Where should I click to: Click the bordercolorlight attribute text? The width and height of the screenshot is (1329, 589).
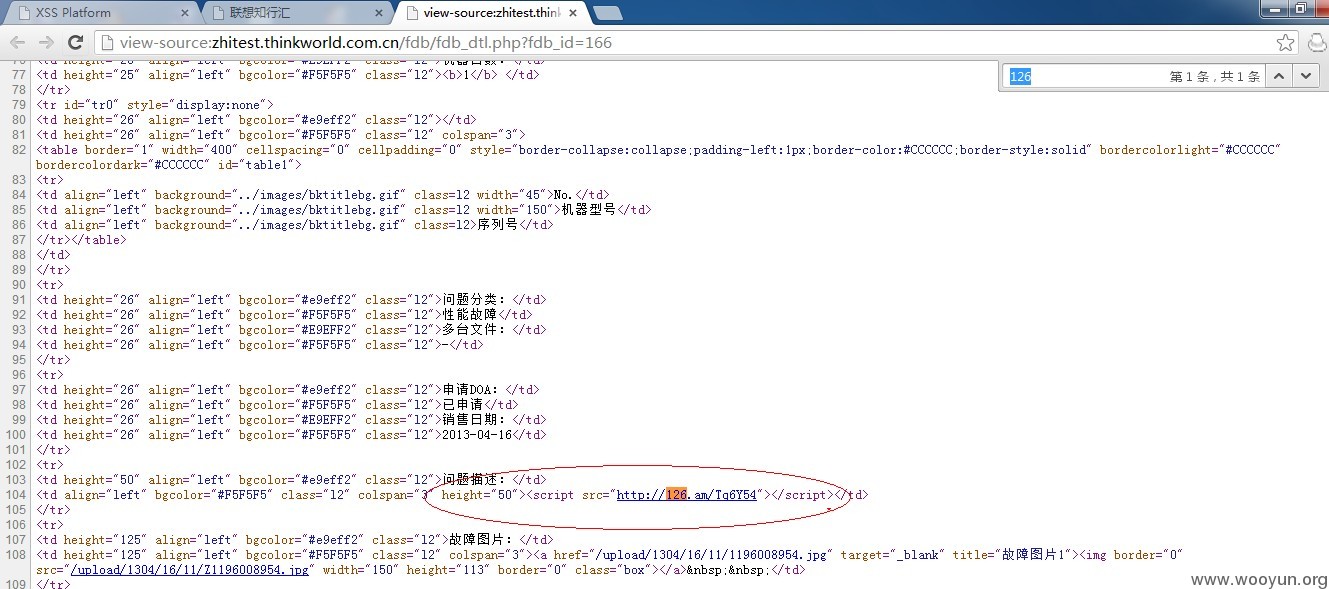tap(1190, 150)
